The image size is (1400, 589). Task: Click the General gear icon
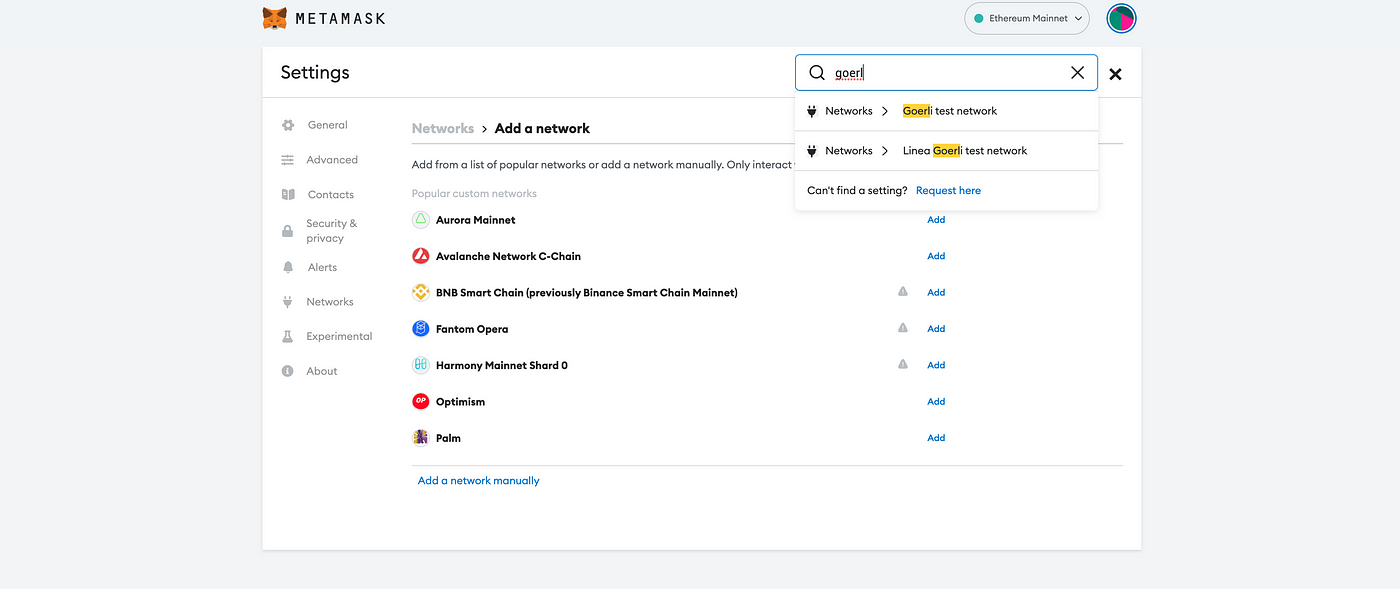[288, 125]
